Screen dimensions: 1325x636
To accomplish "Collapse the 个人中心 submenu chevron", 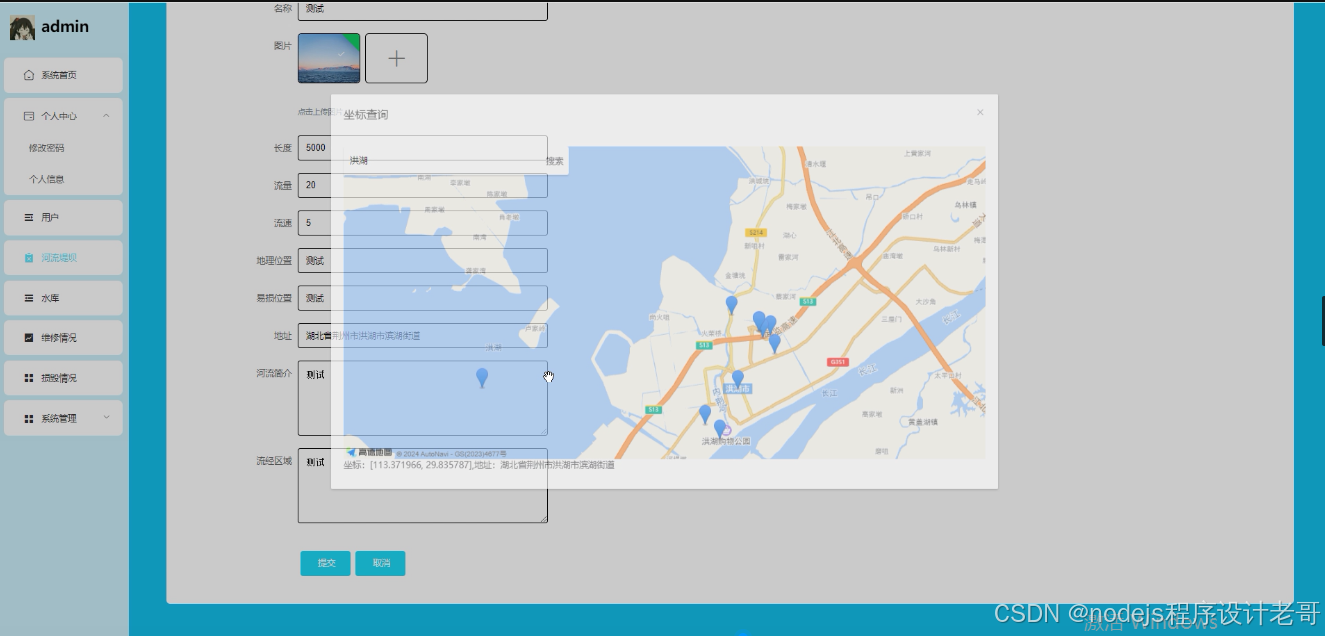I will click(106, 116).
